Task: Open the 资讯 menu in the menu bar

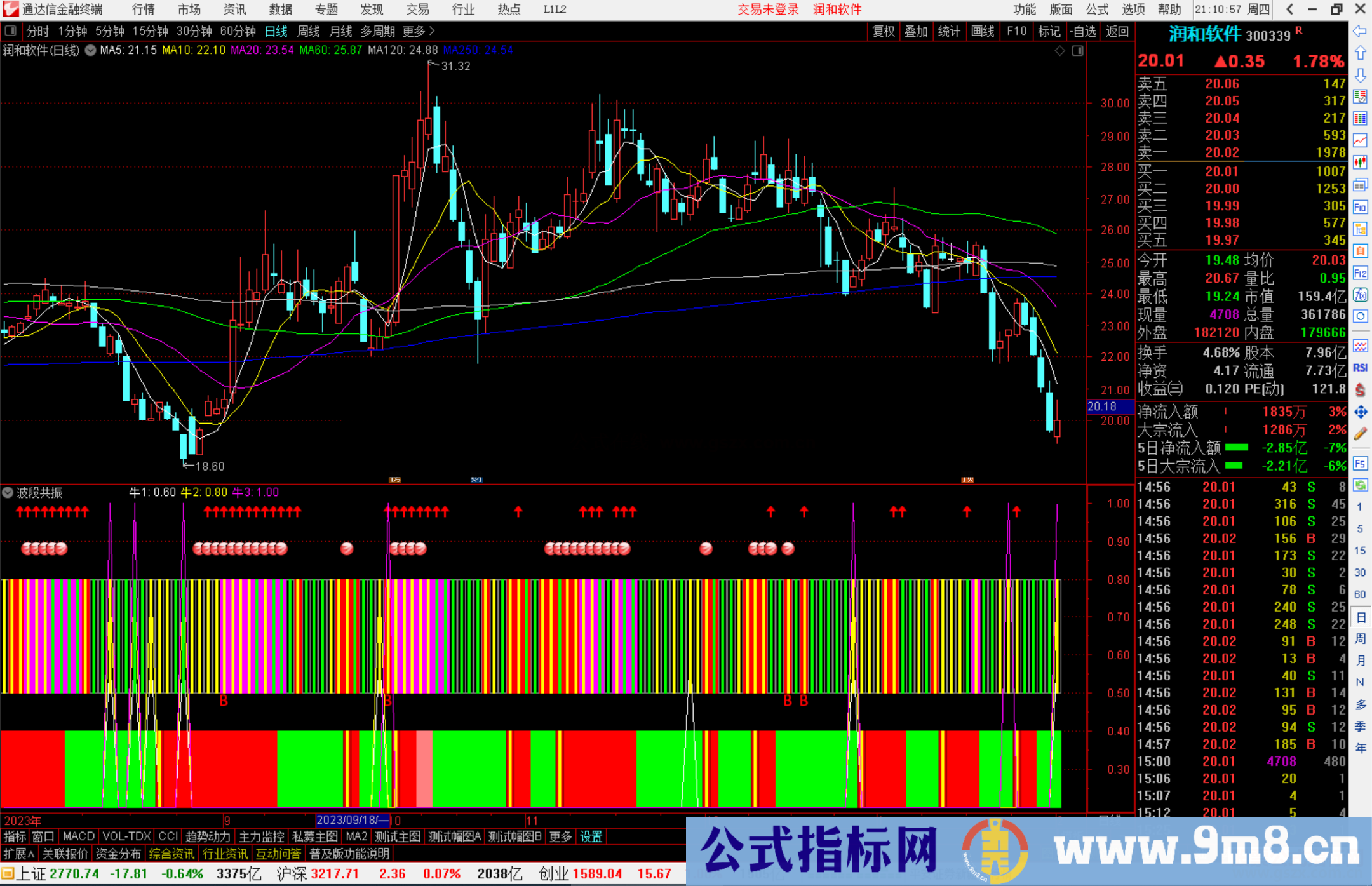Action: 234,10
